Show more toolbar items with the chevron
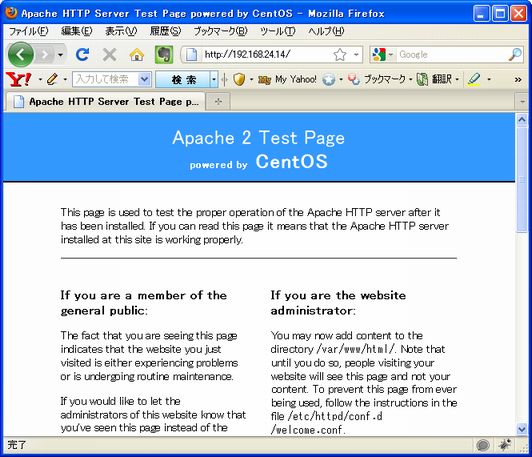 [x=518, y=80]
